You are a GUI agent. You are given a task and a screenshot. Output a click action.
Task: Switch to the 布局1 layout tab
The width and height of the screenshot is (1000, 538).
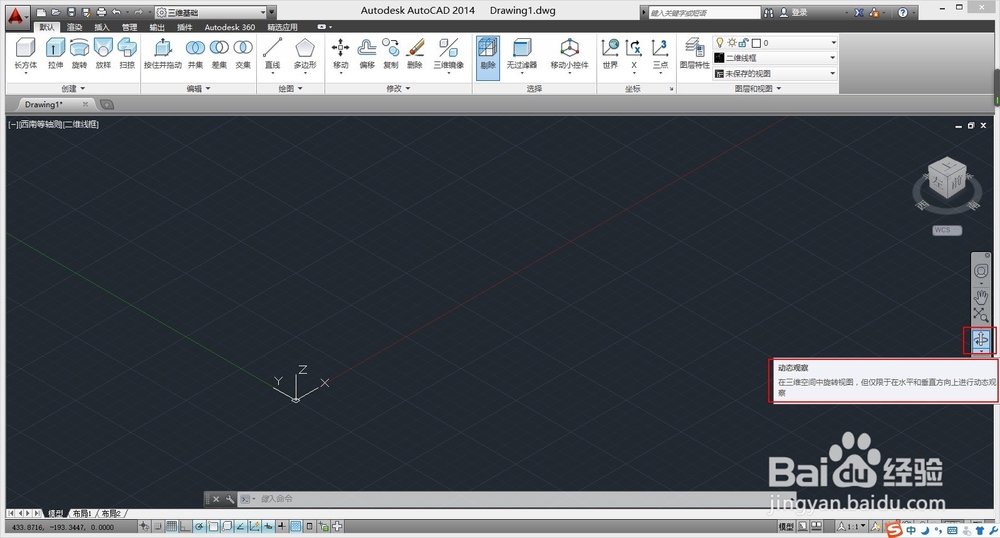point(82,513)
